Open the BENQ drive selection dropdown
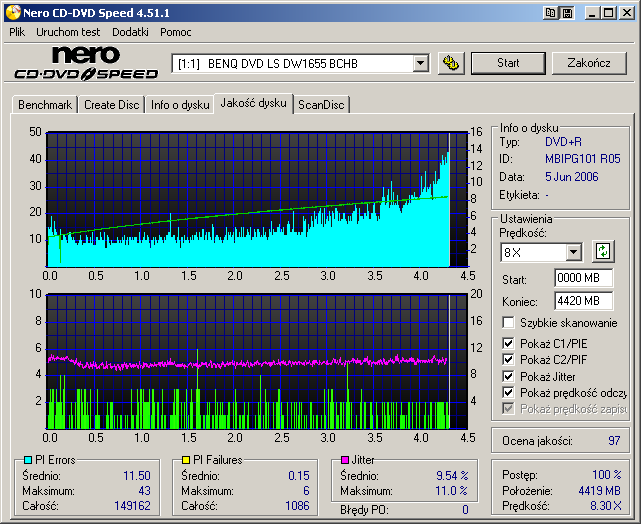Viewport: 641px width, 524px height. click(x=420, y=63)
